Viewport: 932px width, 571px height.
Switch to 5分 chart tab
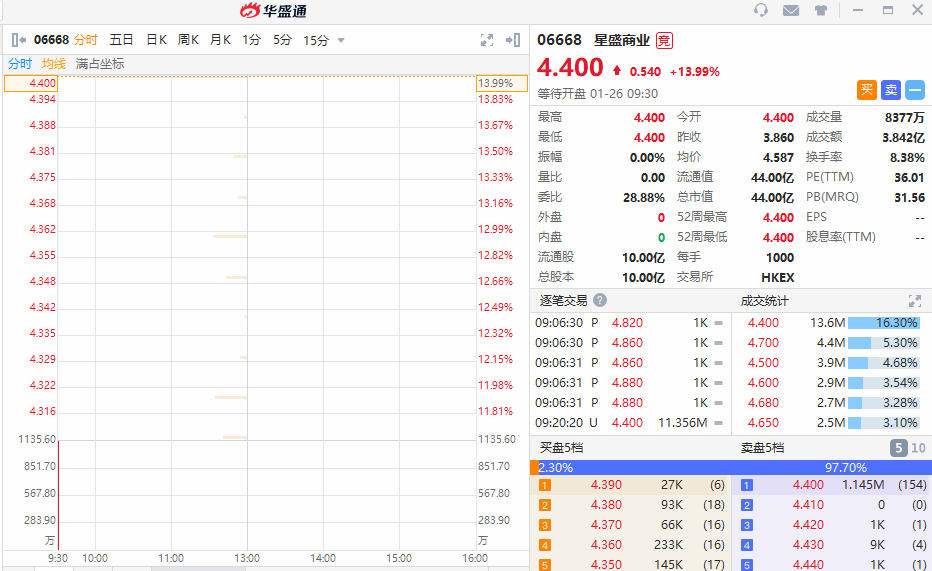pyautogui.click(x=282, y=40)
